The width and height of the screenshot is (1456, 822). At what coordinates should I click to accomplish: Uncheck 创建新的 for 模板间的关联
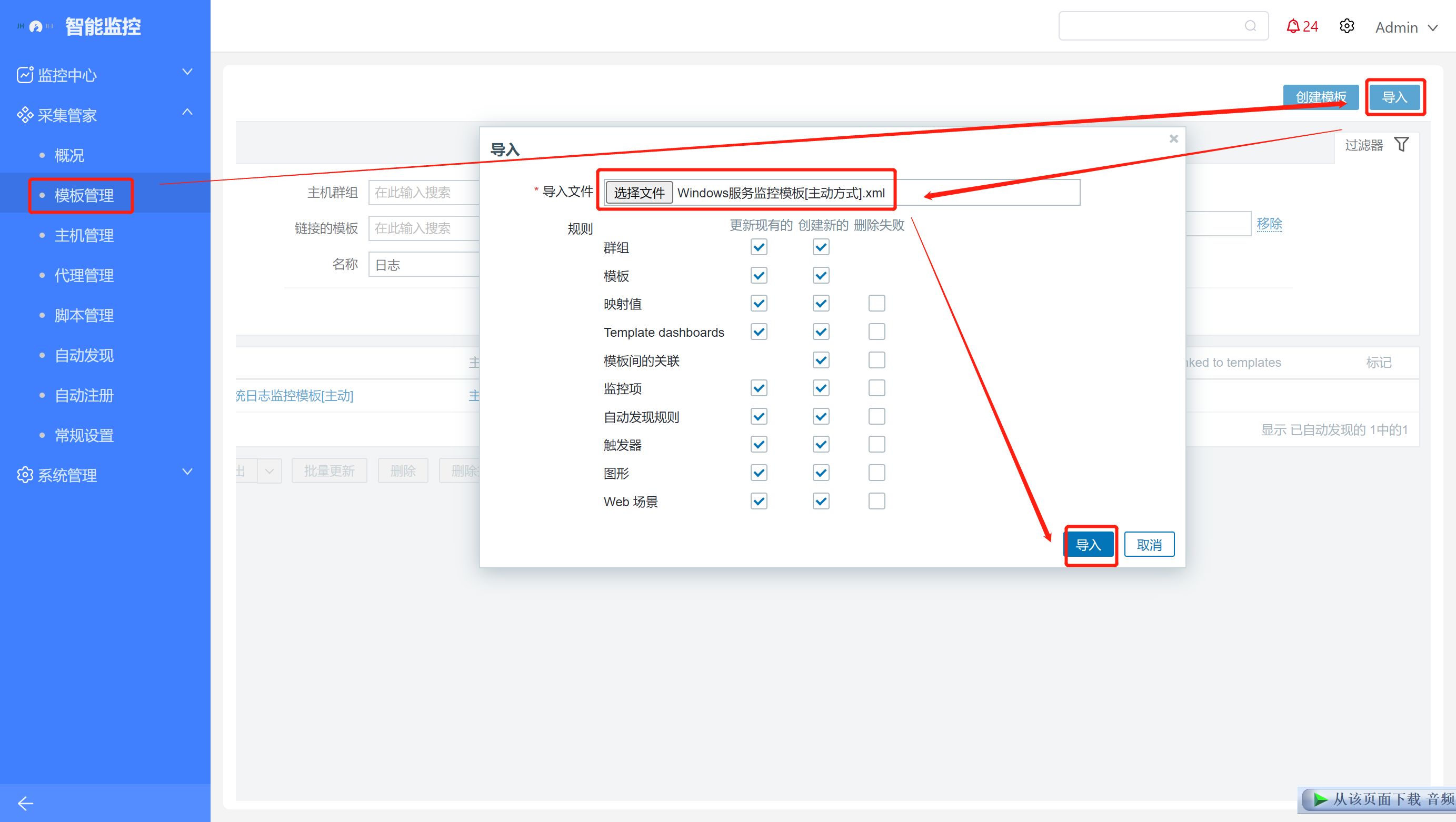coord(821,360)
